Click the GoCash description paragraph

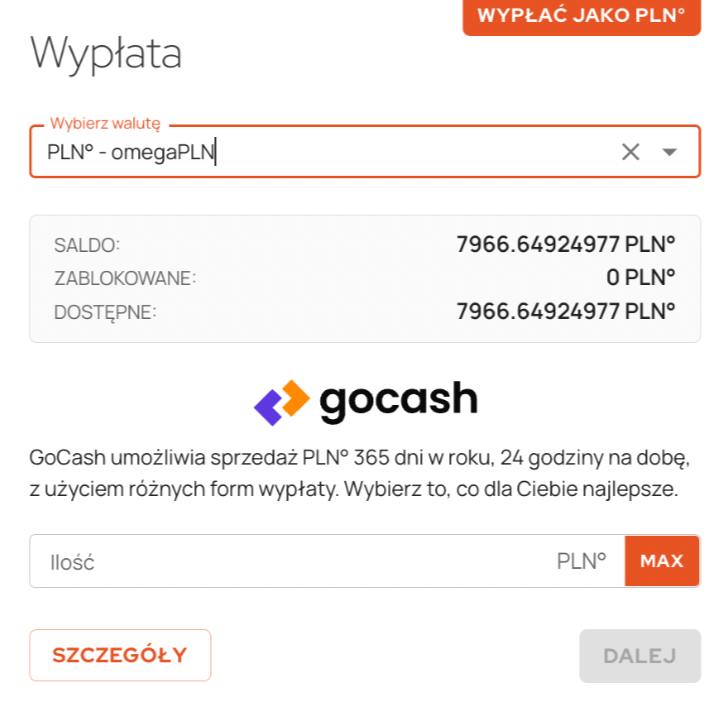click(x=359, y=473)
